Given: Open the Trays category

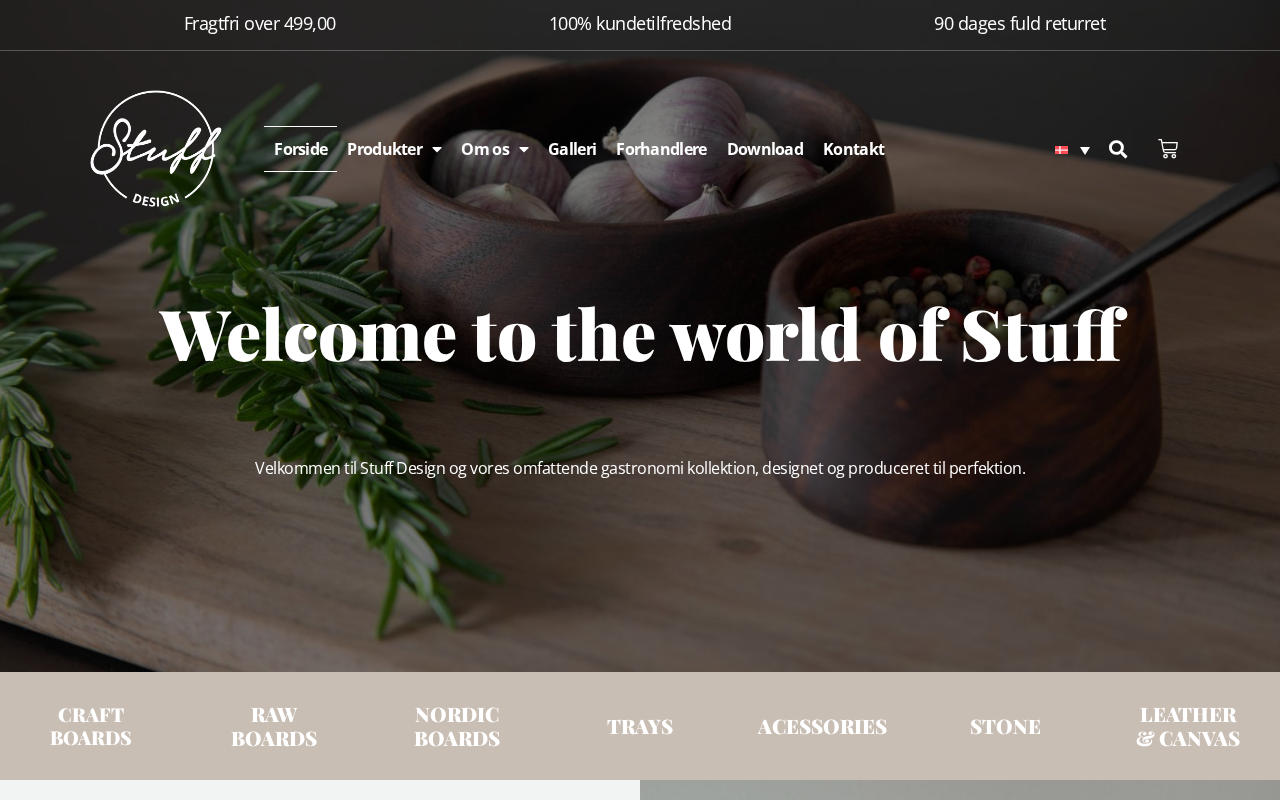Looking at the screenshot, I should pyautogui.click(x=640, y=726).
